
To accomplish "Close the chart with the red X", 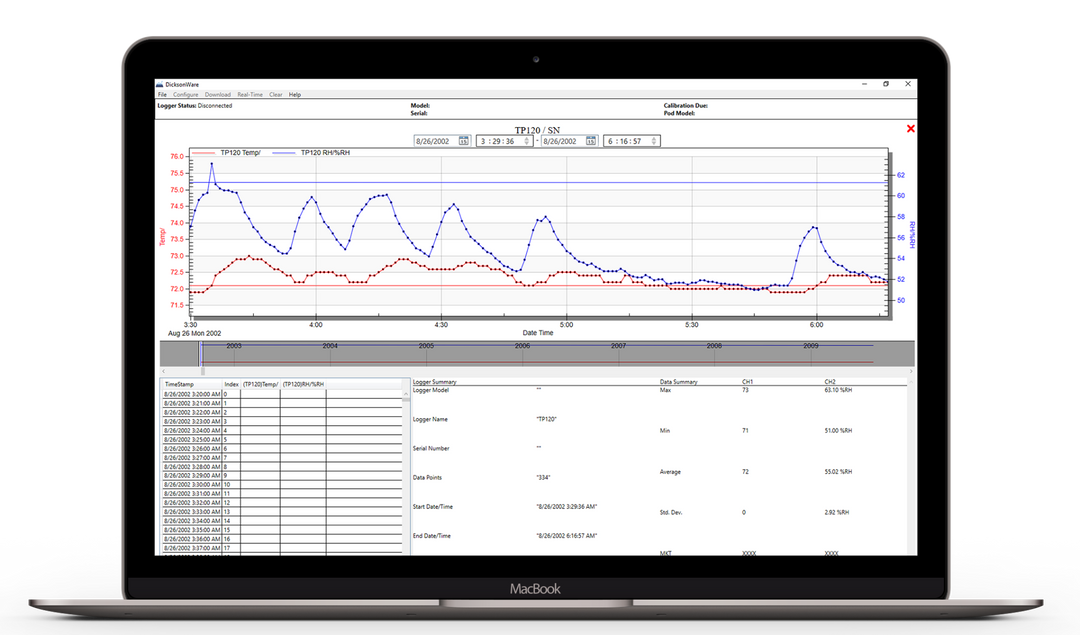I will coord(911,129).
